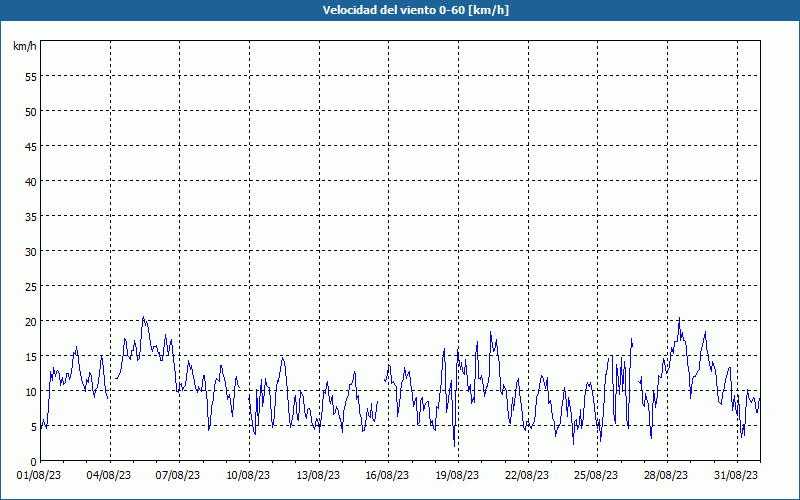Click the 19/08/23 date label

pyautogui.click(x=457, y=476)
